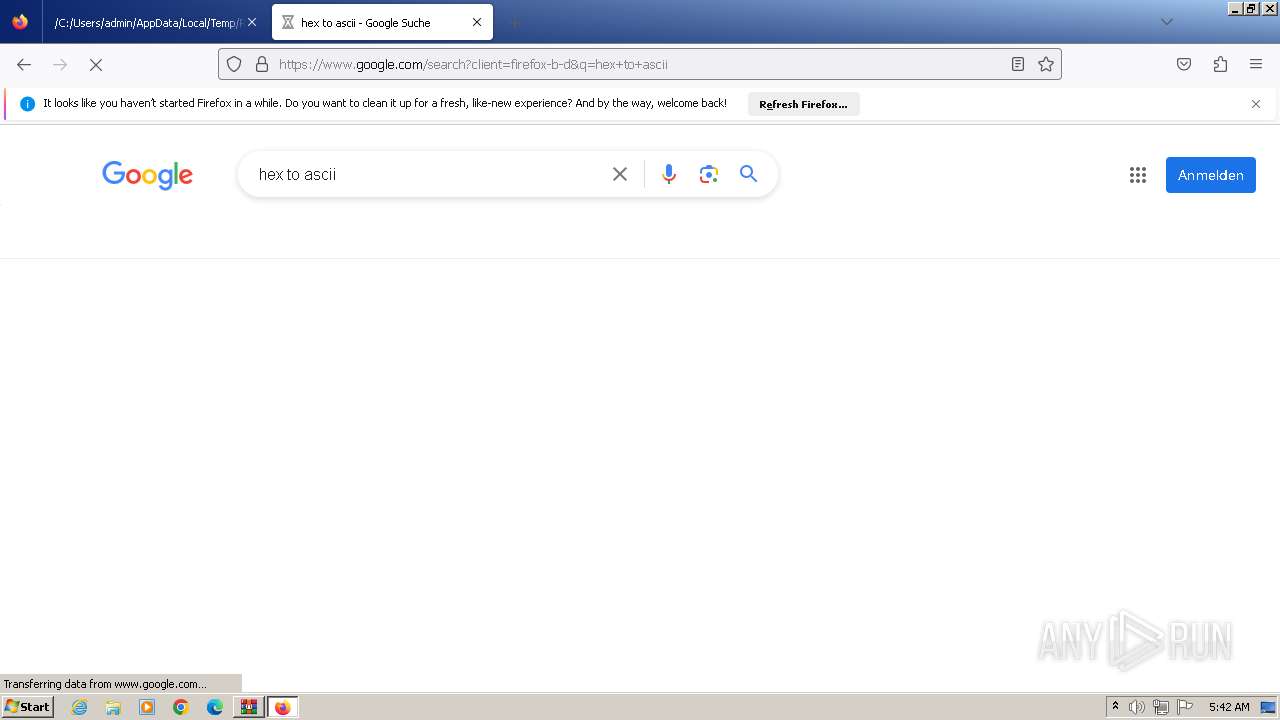Search by image with Google Lens icon
Viewport: 1280px width, 720px height.
709,174
